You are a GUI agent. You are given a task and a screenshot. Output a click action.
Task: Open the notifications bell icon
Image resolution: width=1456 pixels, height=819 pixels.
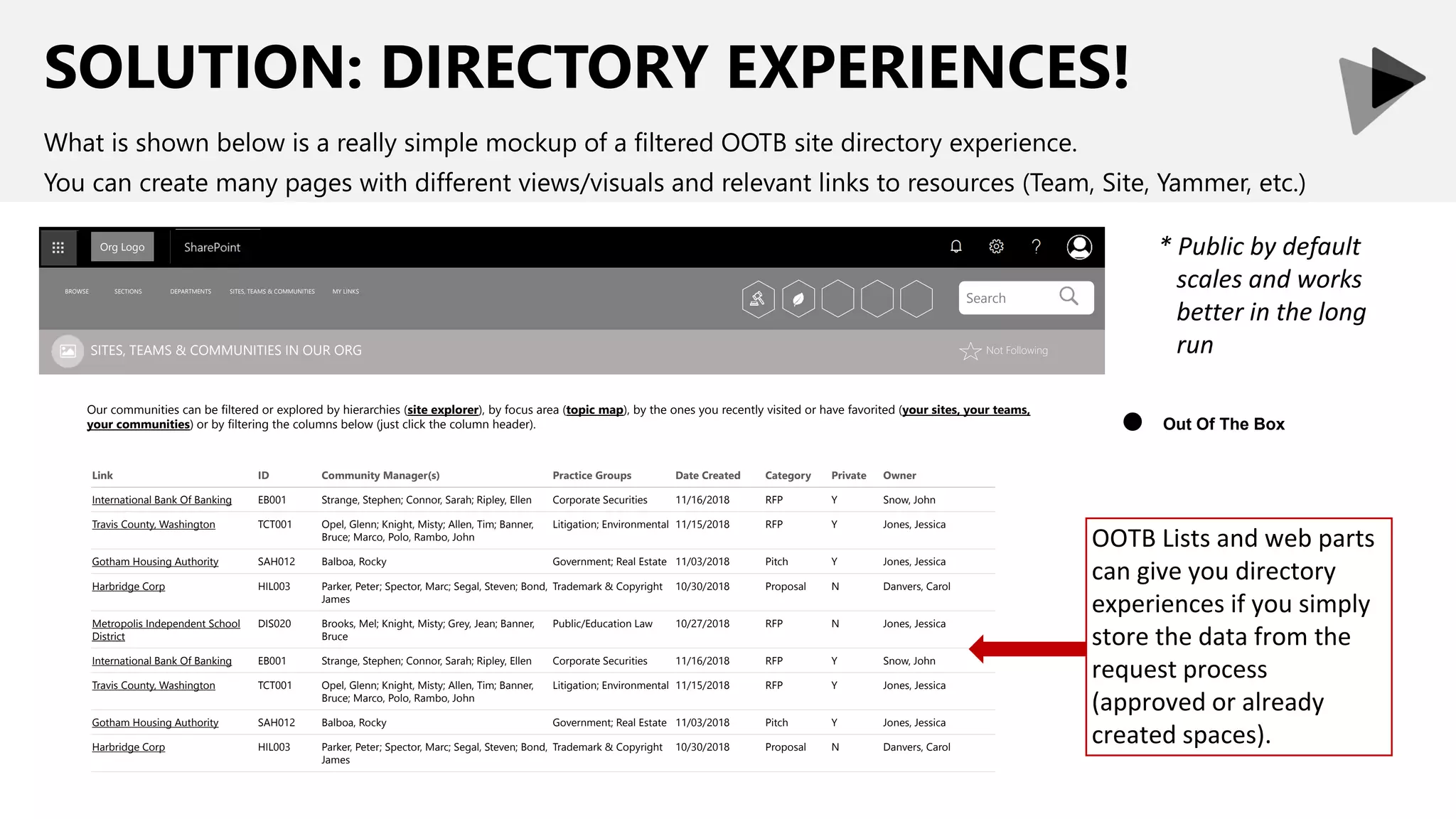pos(956,247)
